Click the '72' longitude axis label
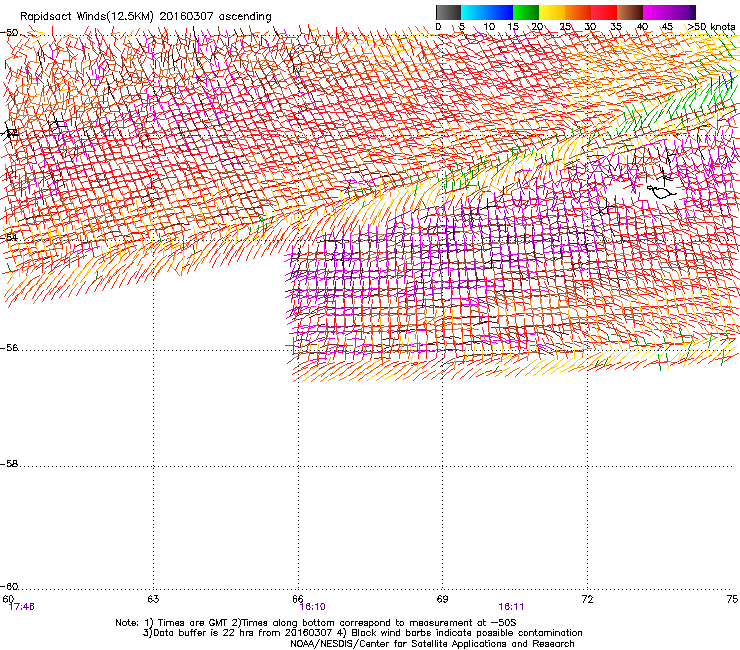The width and height of the screenshot is (740, 650). (x=588, y=599)
